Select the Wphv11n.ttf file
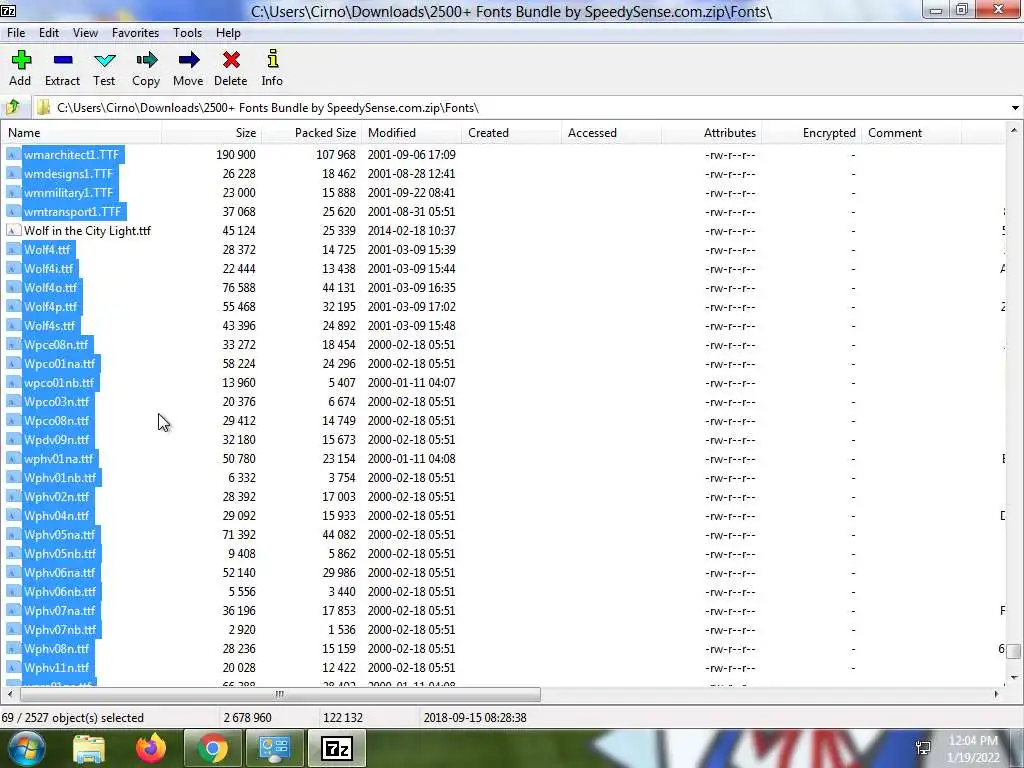 point(56,667)
